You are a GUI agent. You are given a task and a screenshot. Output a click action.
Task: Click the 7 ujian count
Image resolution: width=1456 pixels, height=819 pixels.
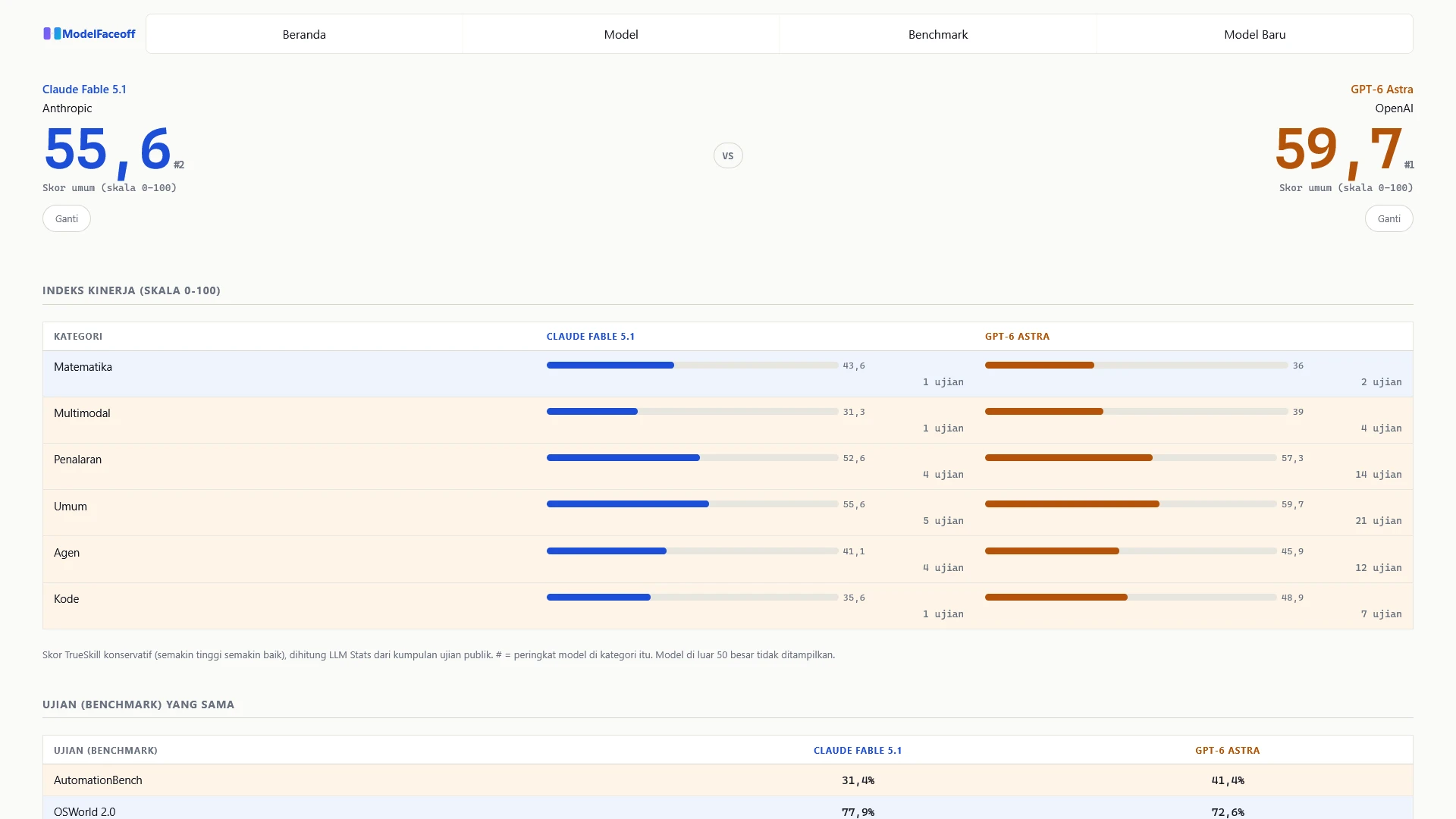(1382, 614)
